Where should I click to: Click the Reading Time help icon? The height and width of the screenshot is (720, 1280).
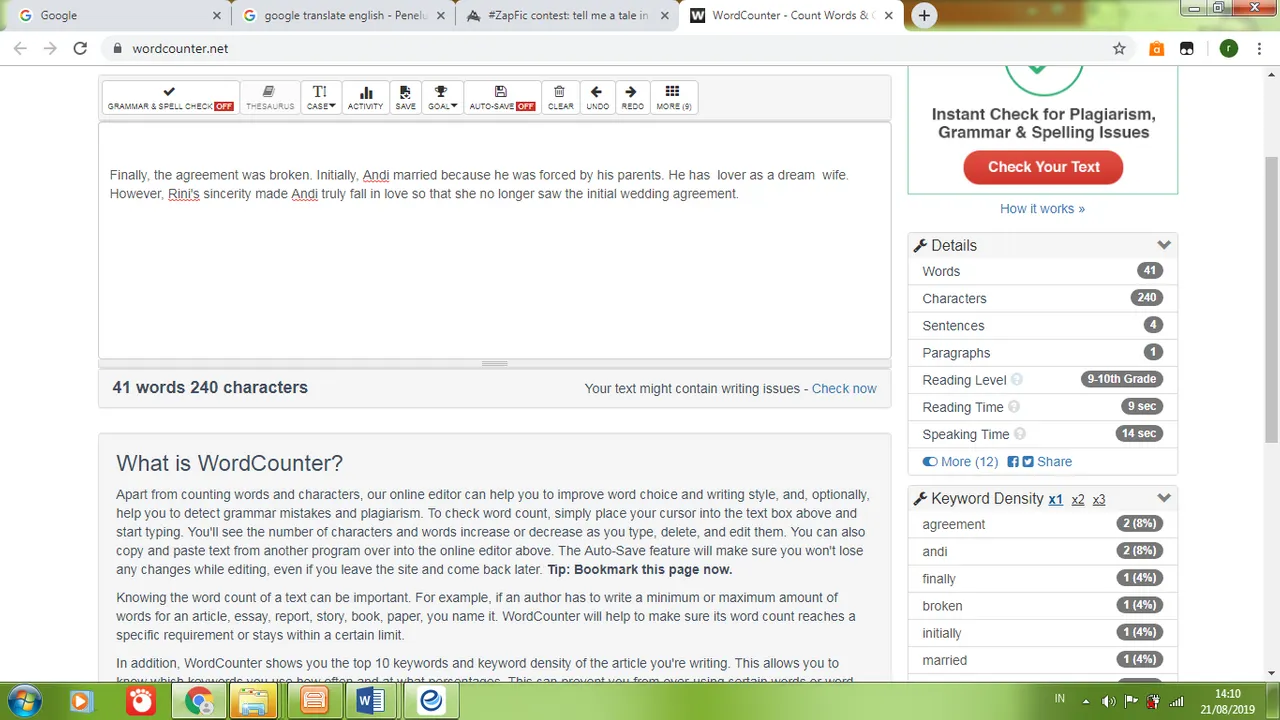[x=1013, y=407]
